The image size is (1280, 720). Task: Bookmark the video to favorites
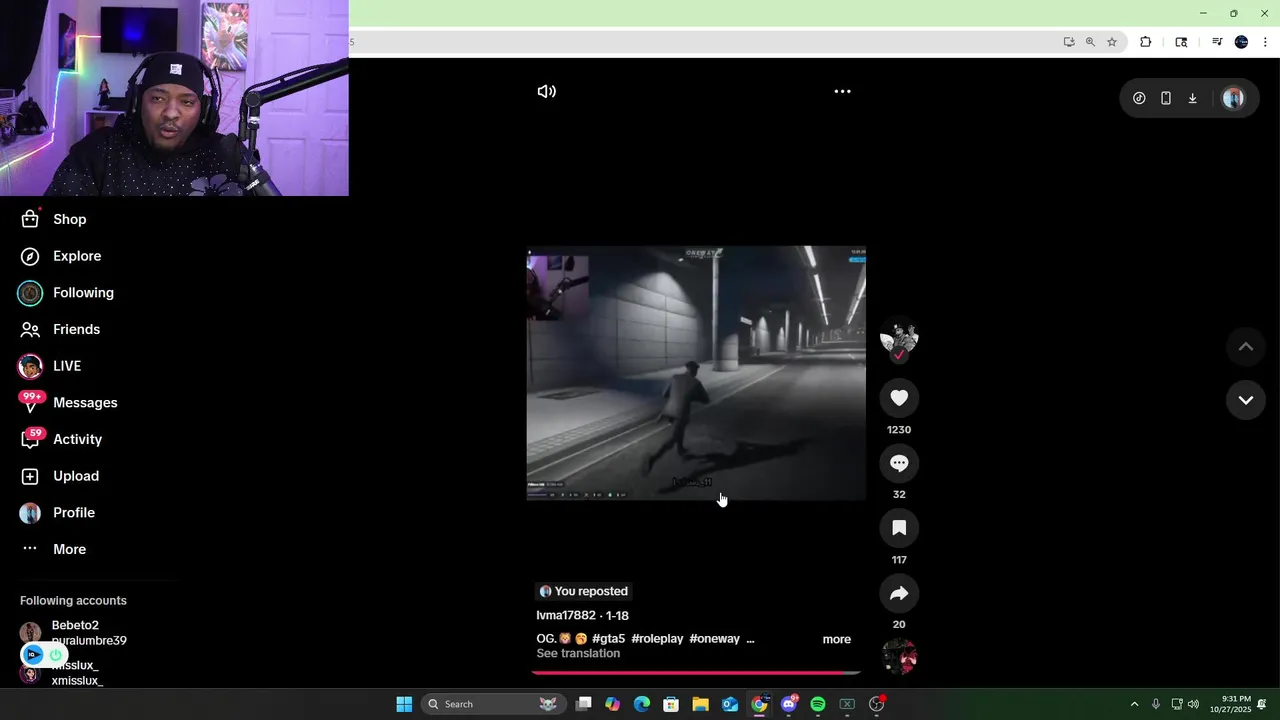[899, 528]
